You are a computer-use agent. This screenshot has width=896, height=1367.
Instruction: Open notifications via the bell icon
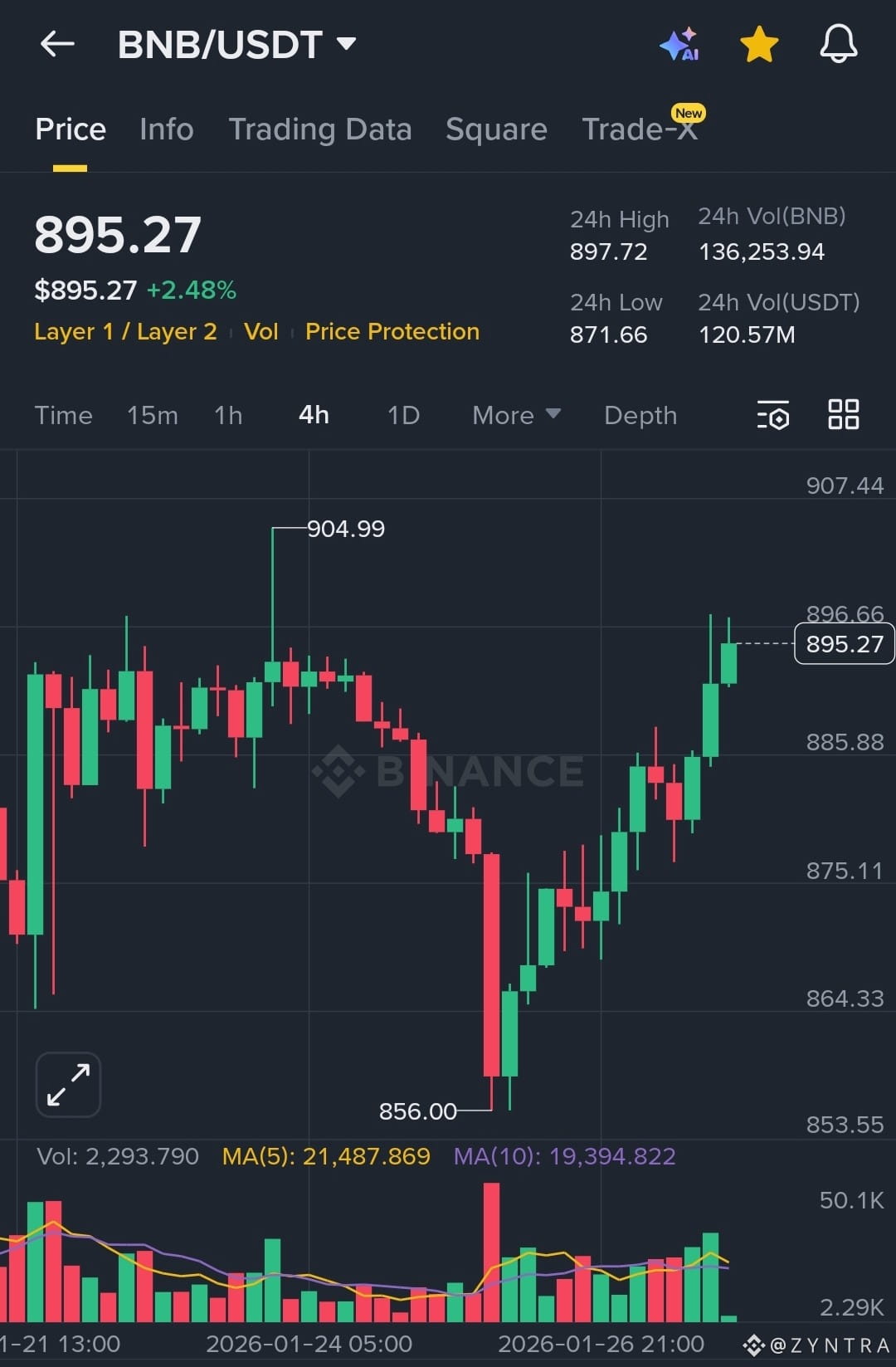point(838,44)
